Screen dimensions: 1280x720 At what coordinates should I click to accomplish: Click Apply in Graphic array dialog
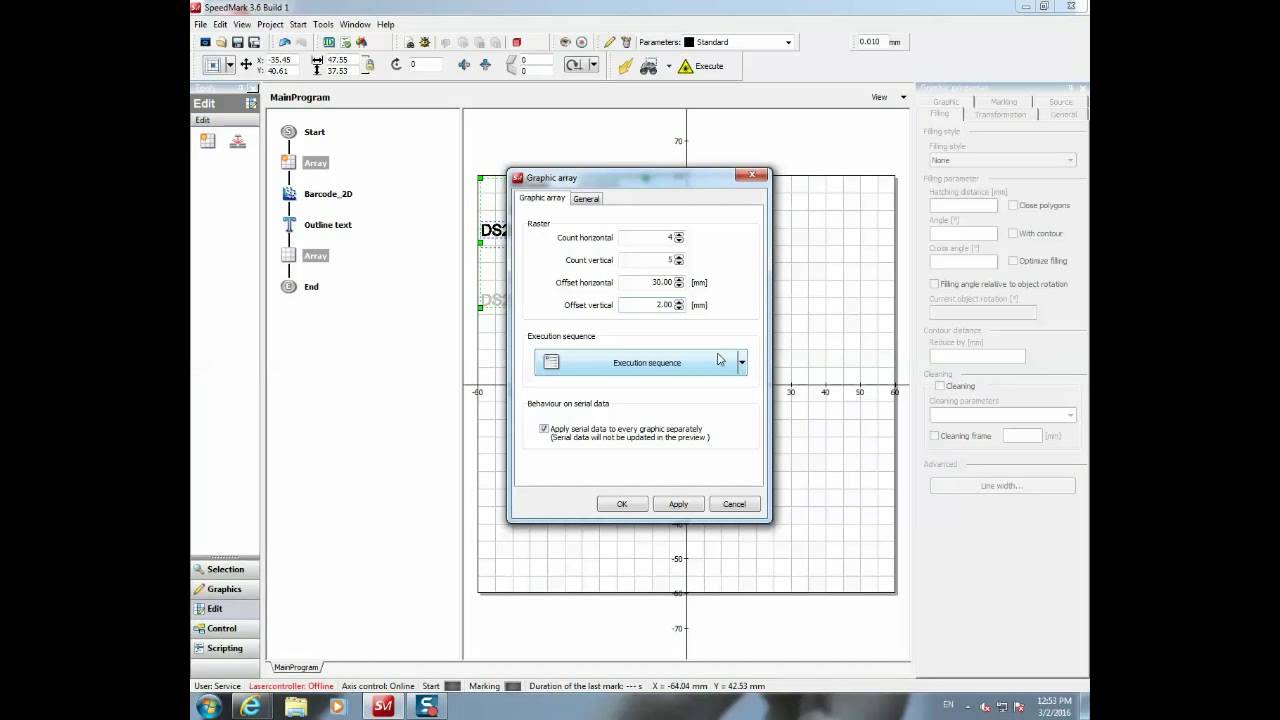click(678, 504)
